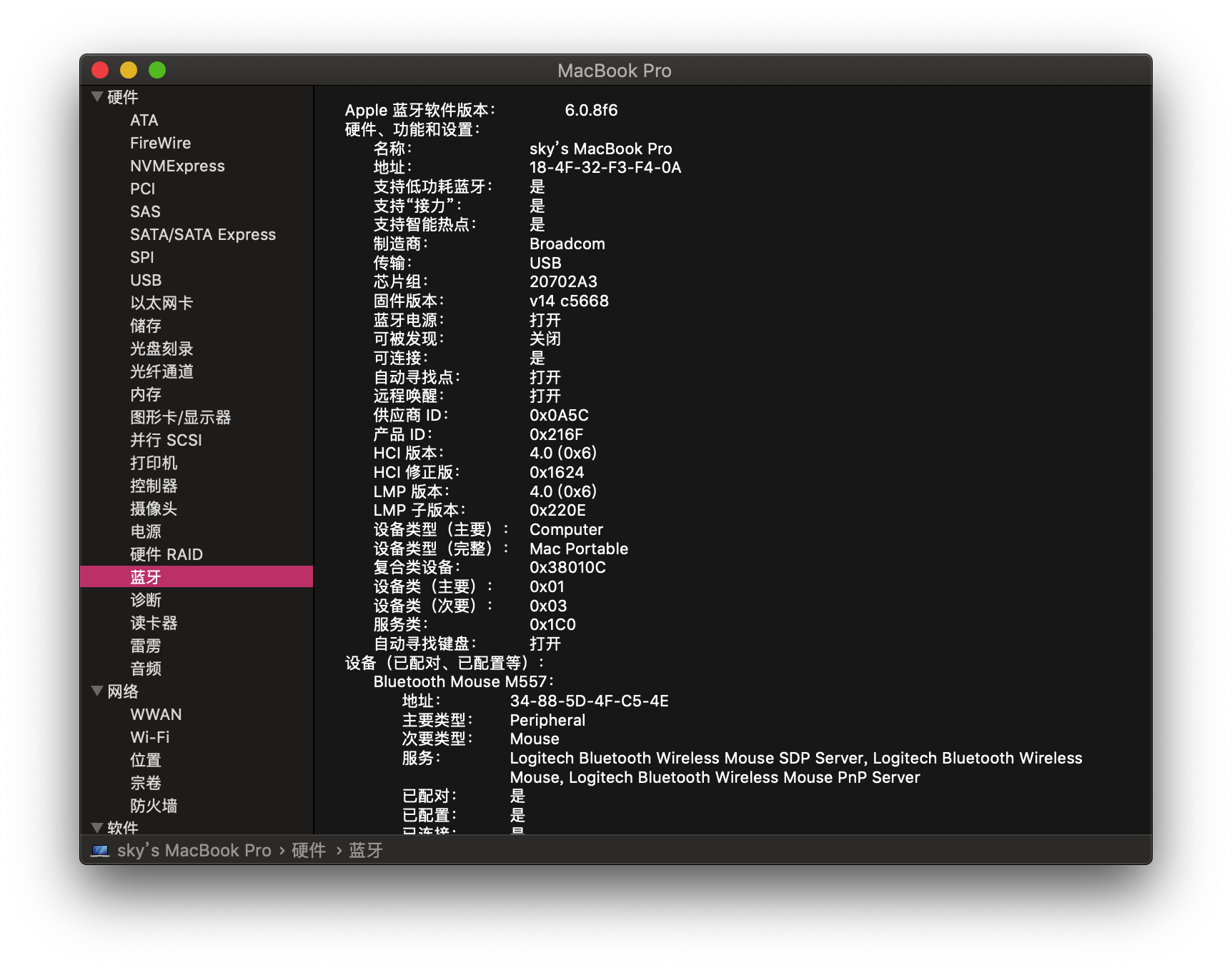Click major type value Peripheral
Screen dimensions: 1232x970
tap(547, 720)
